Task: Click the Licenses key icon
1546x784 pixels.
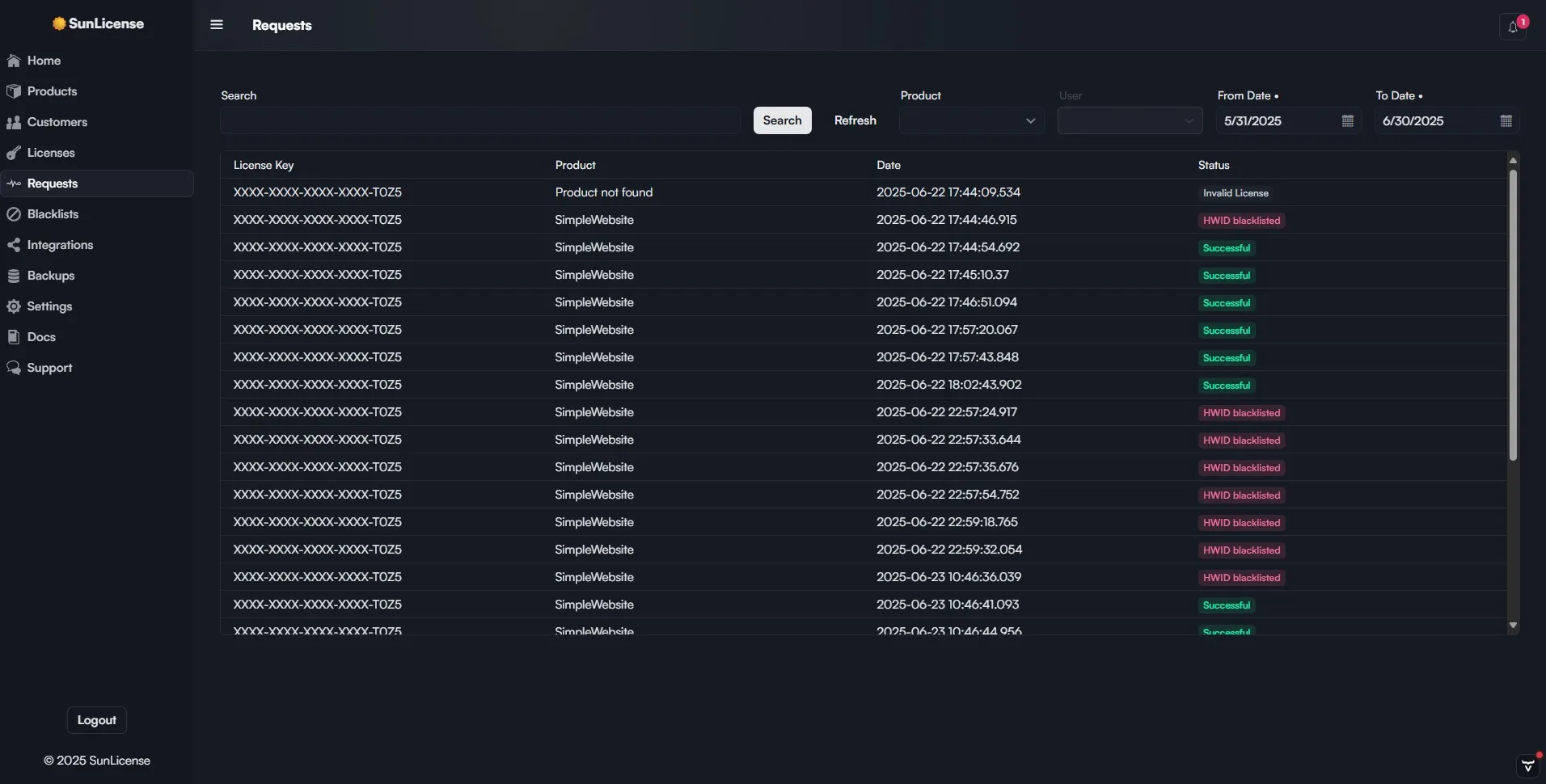Action: tap(14, 153)
